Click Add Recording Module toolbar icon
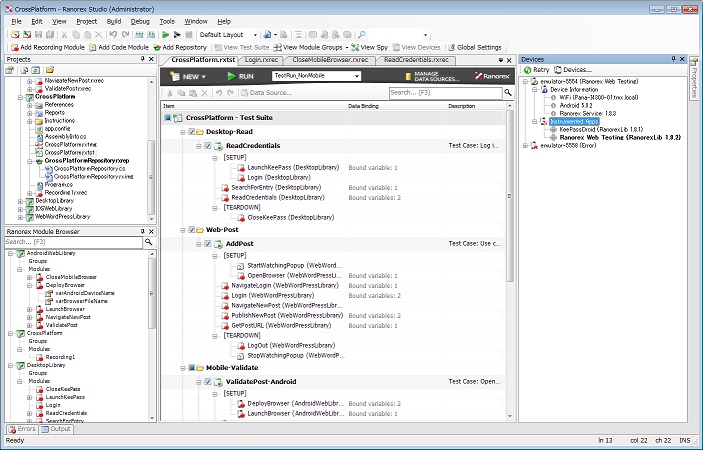703x450 pixels. point(13,47)
